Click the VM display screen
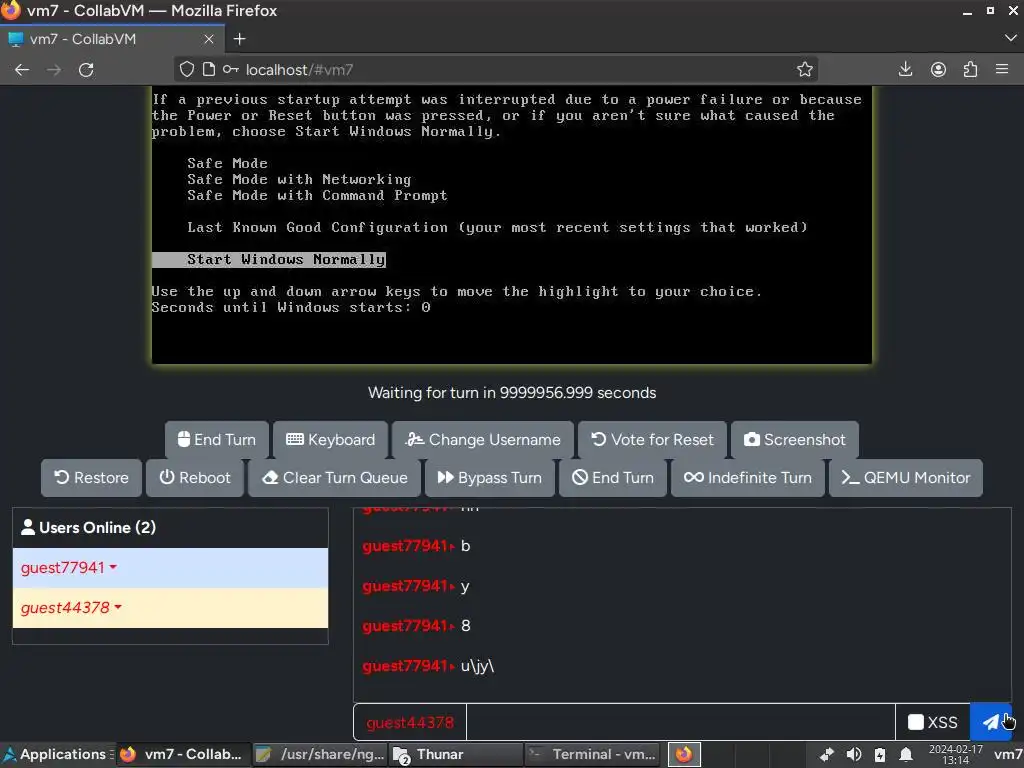Image resolution: width=1024 pixels, height=768 pixels. [512, 225]
